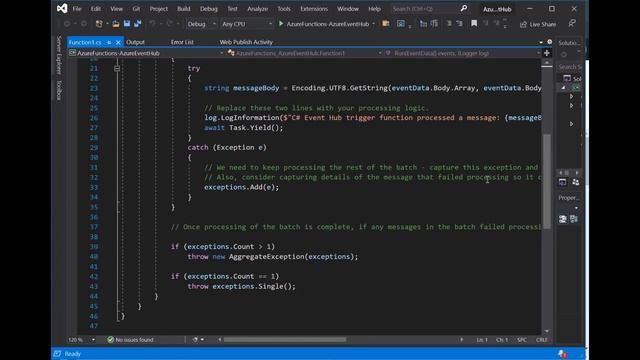Open the Project menu
Screen dimensions: 640x360
[x=158, y=9]
